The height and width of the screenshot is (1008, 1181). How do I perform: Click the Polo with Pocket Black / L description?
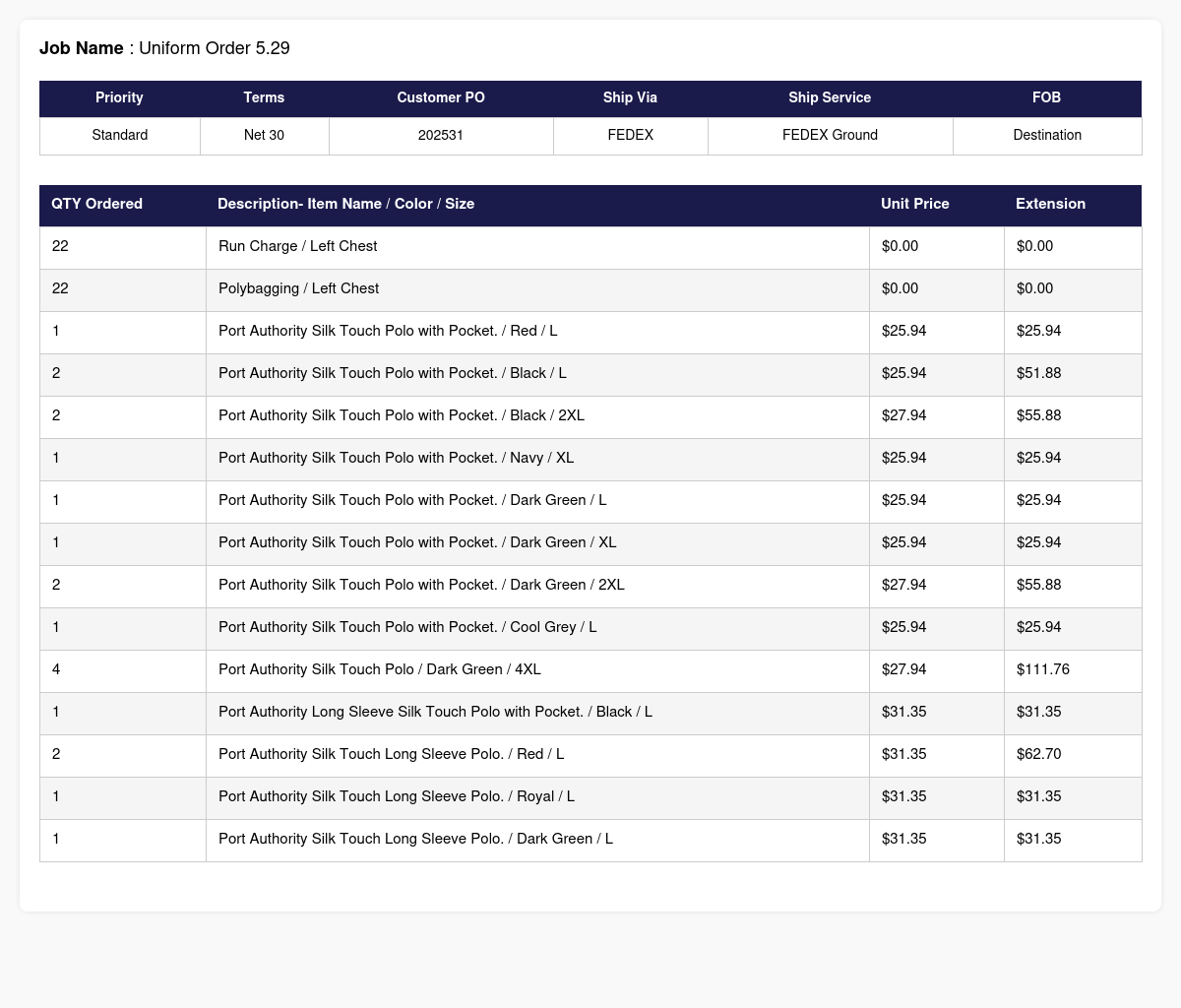[393, 373]
